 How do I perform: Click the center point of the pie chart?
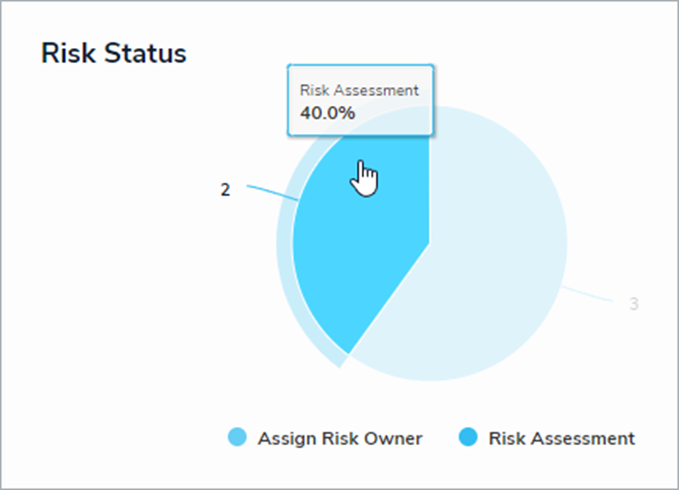coord(429,243)
